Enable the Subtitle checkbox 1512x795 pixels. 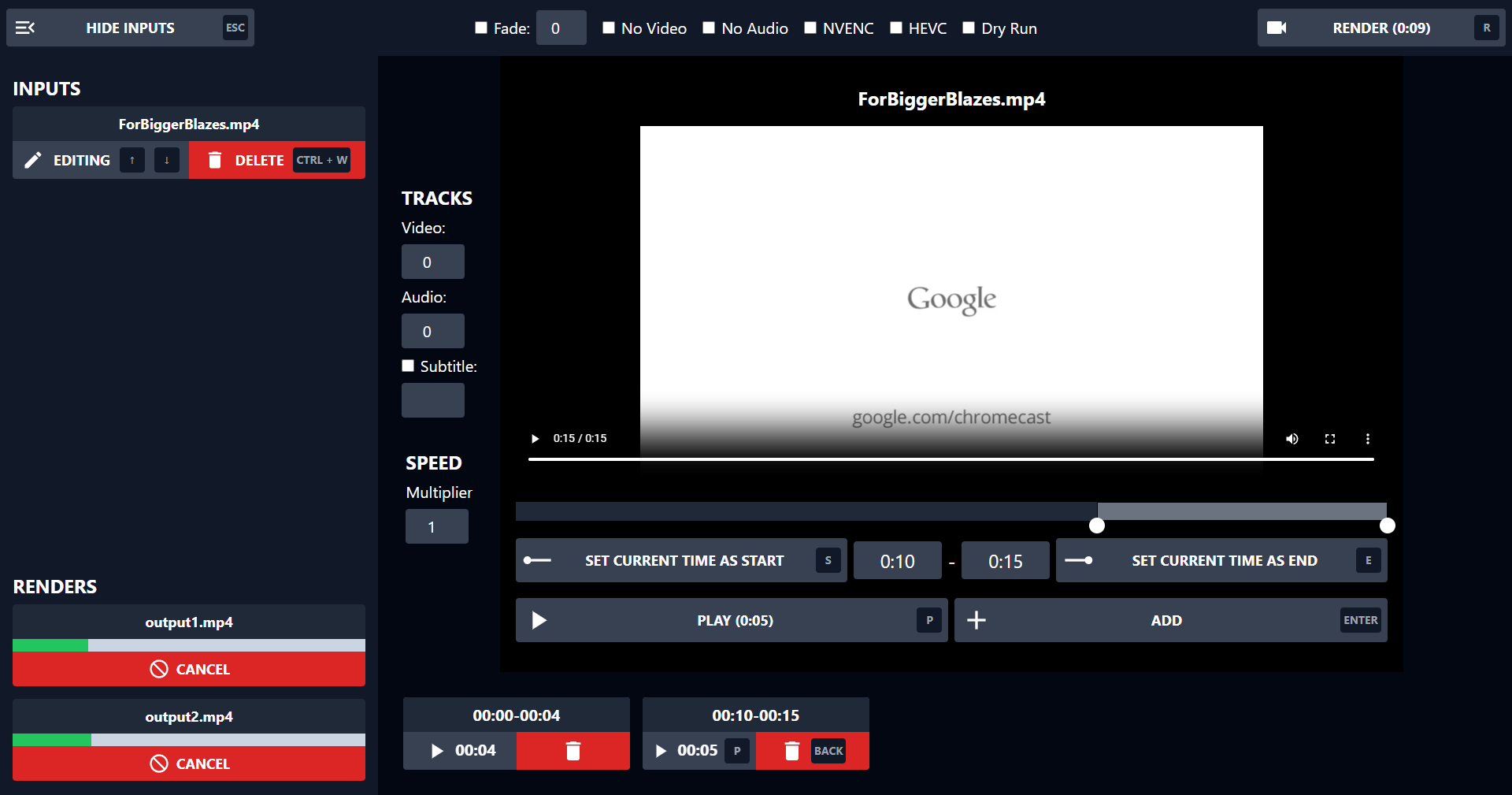(408, 366)
